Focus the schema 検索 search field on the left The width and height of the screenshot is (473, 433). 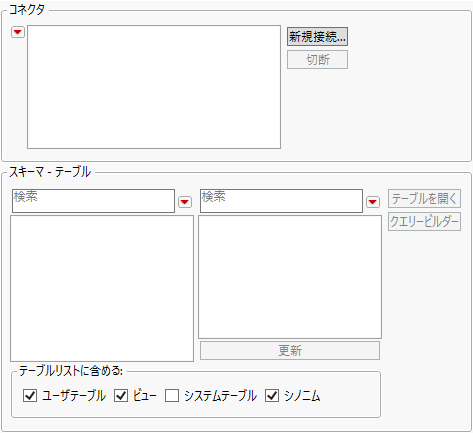(93, 201)
